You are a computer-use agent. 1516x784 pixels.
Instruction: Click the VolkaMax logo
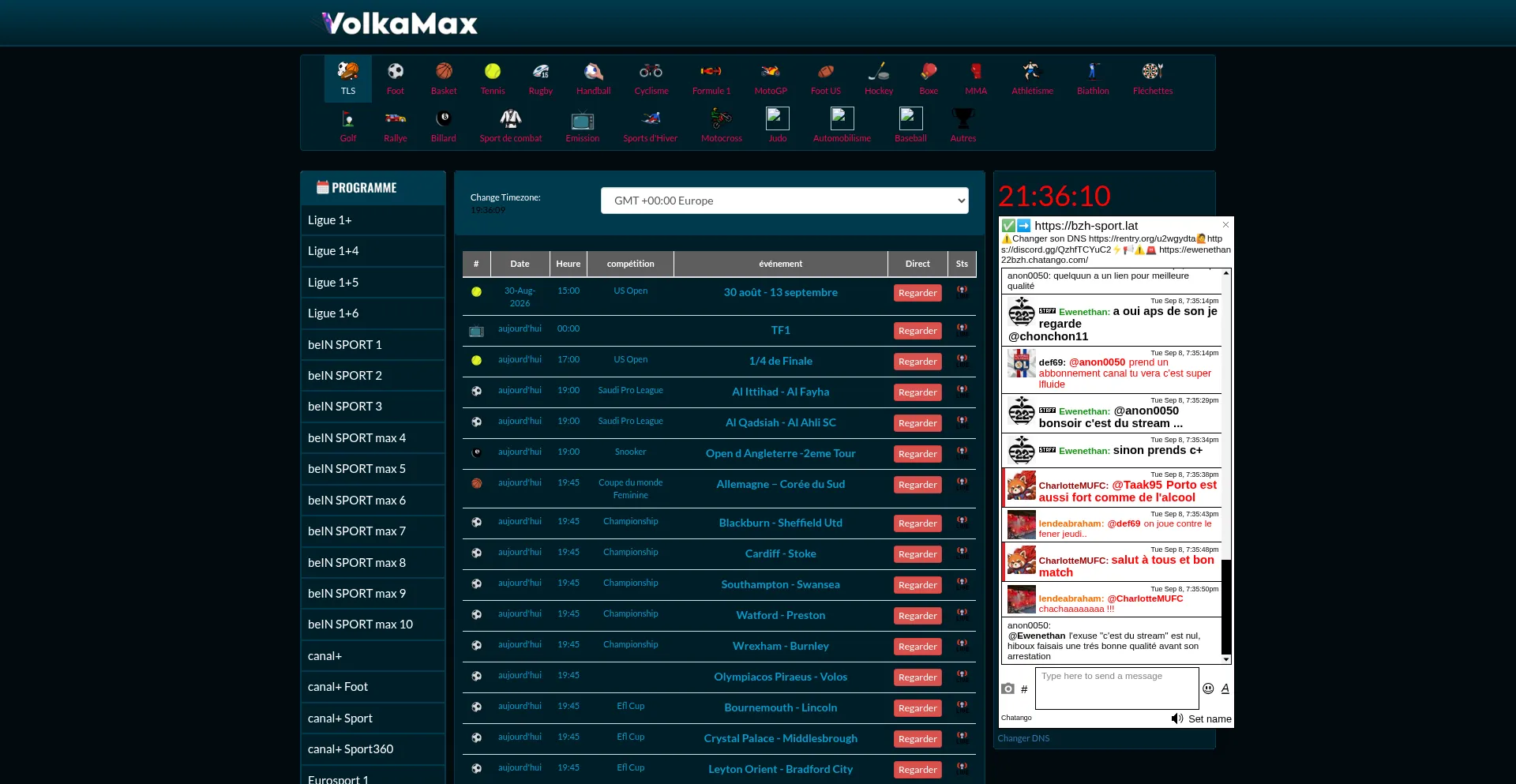tap(400, 24)
